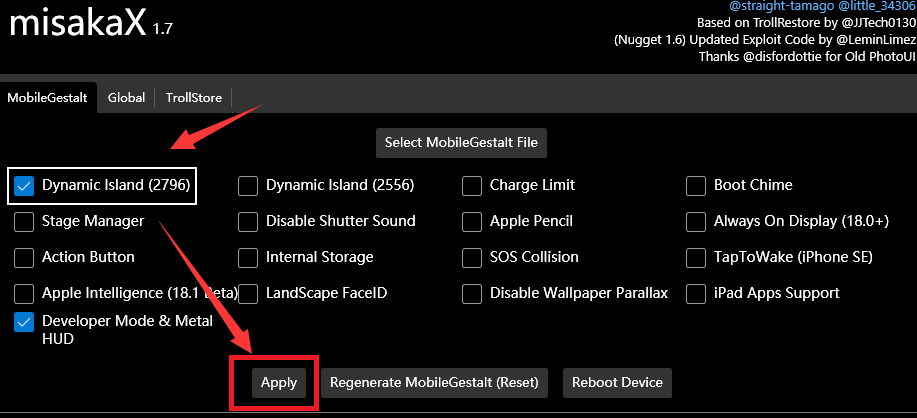
Task: Enable SOS Collision option
Action: 473,257
